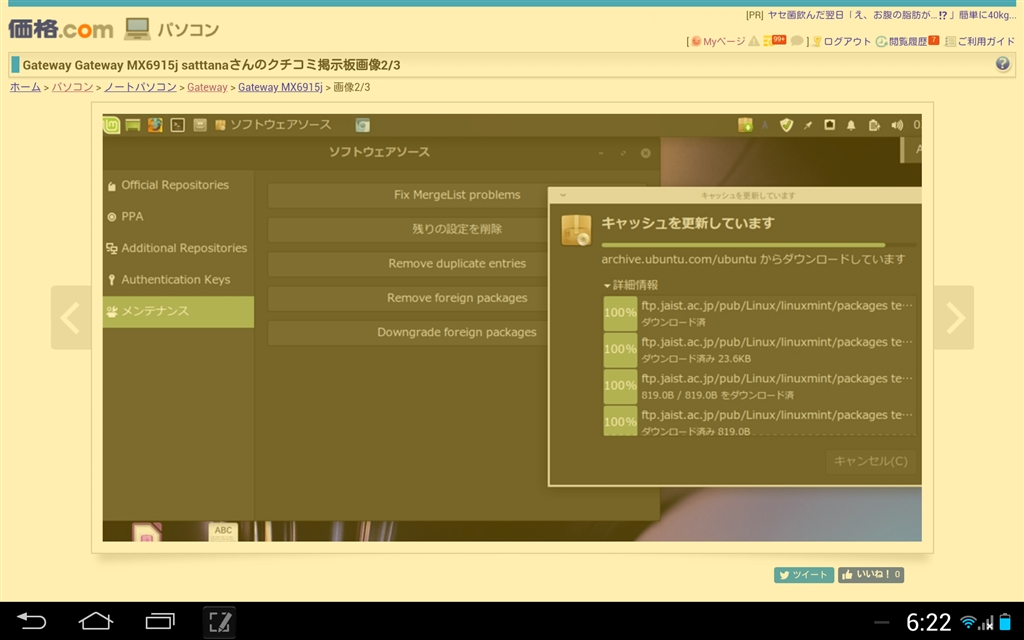Tap the Wi-Fi status icon
Screen dimensions: 1024x640
click(x=969, y=622)
